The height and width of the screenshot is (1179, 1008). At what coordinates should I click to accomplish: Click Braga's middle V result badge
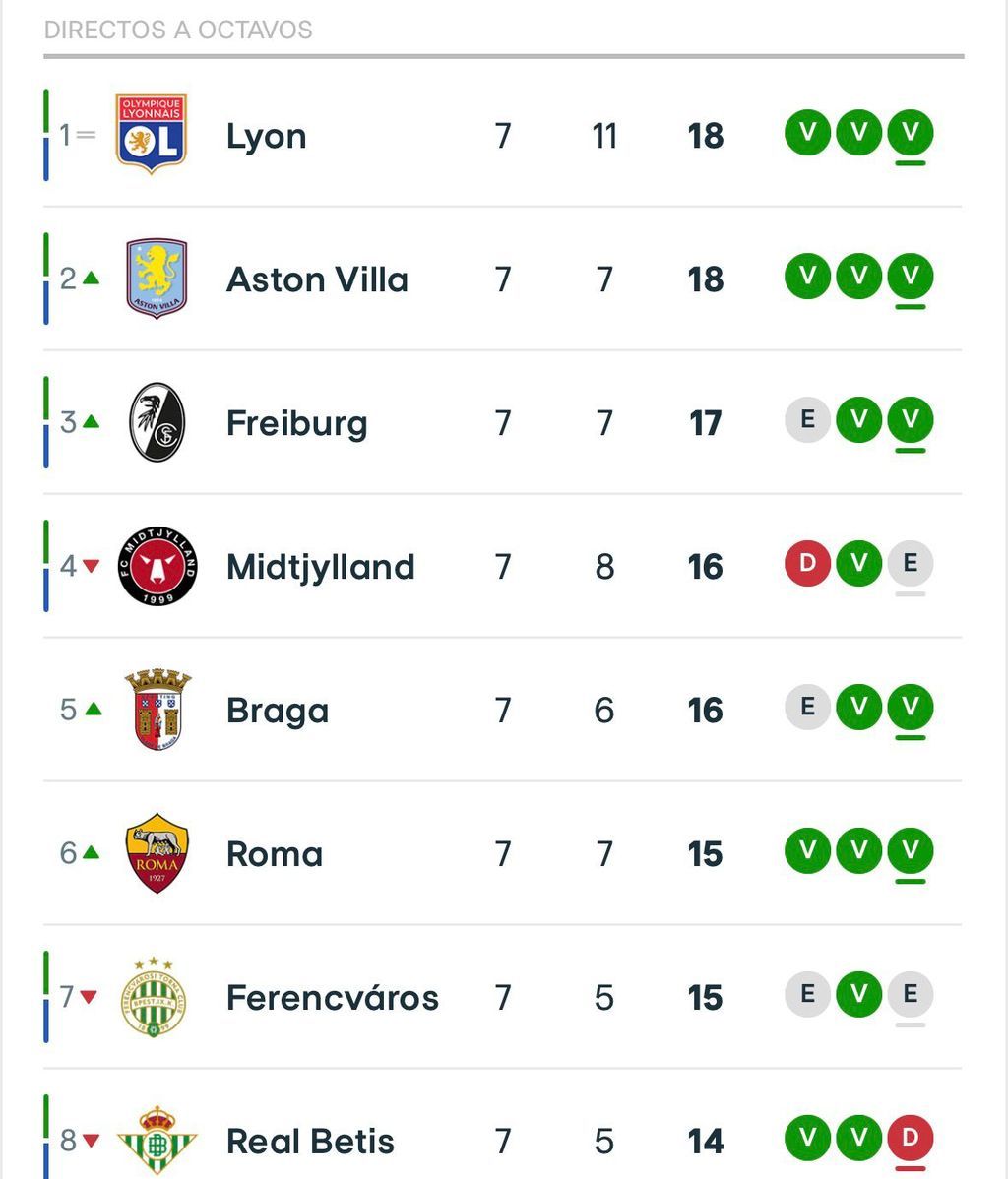pyautogui.click(x=858, y=708)
